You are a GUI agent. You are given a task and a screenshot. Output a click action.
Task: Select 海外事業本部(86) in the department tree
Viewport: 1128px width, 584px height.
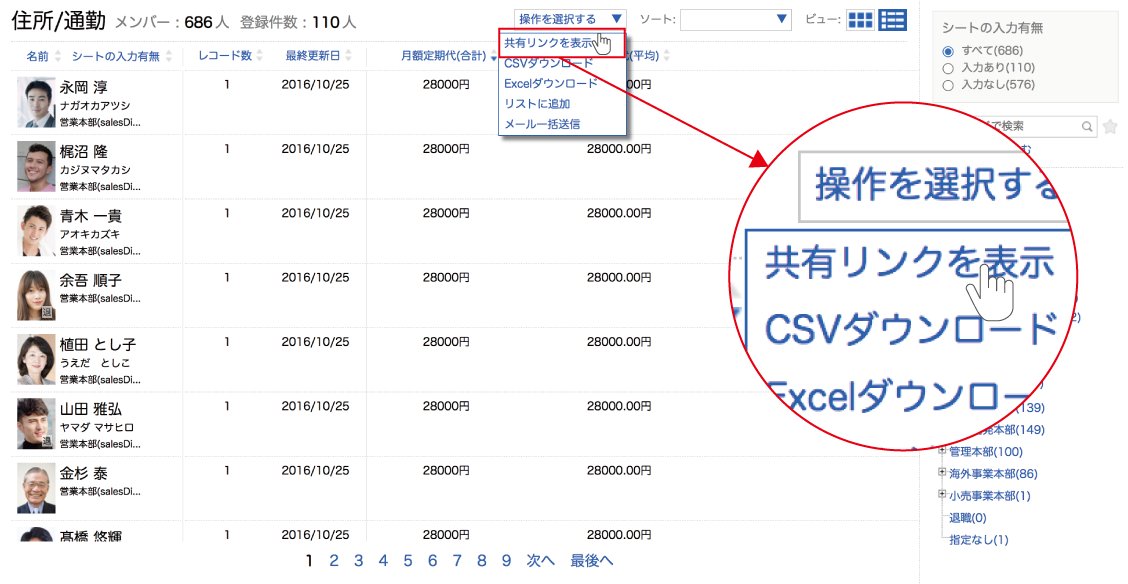point(993,474)
